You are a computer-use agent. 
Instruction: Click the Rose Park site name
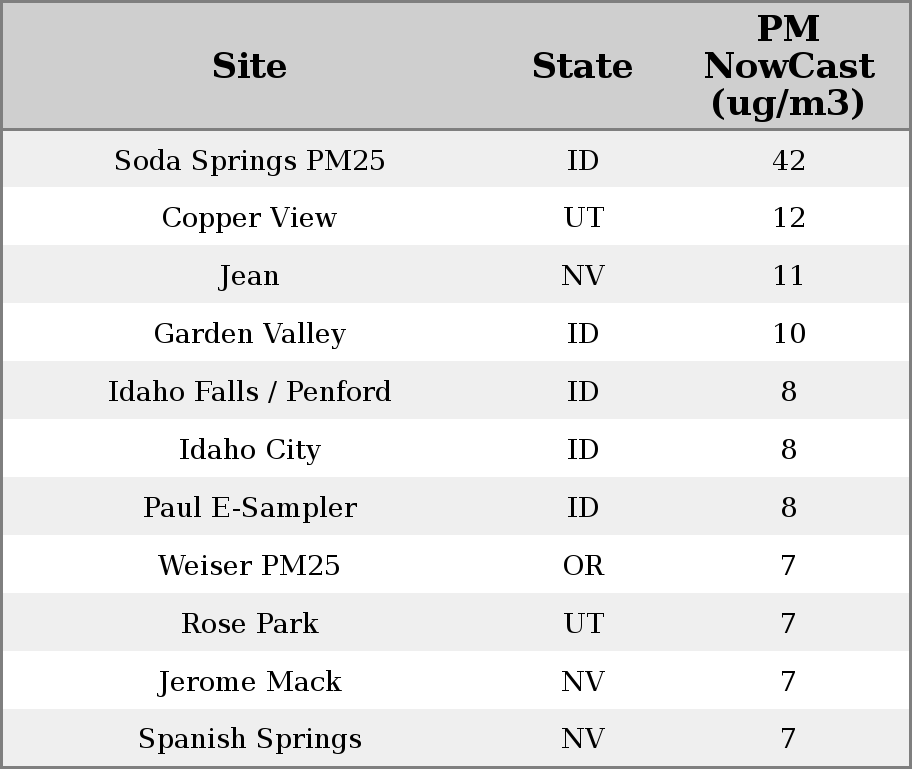(249, 624)
